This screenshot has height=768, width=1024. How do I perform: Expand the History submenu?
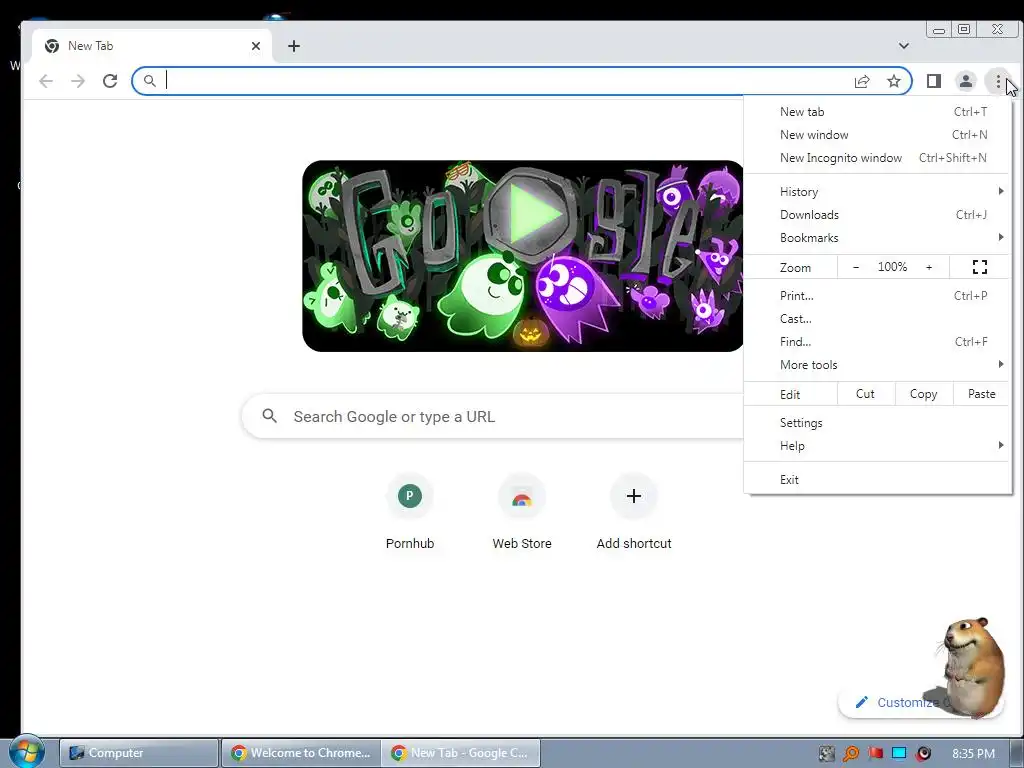(878, 191)
